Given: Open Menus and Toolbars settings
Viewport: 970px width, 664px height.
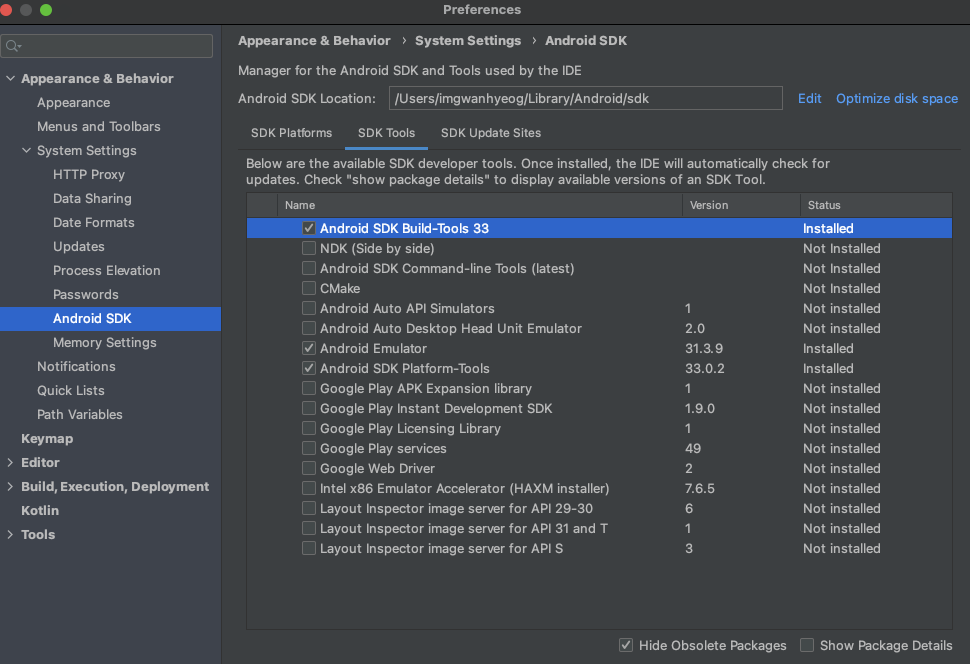Looking at the screenshot, I should click(98, 126).
